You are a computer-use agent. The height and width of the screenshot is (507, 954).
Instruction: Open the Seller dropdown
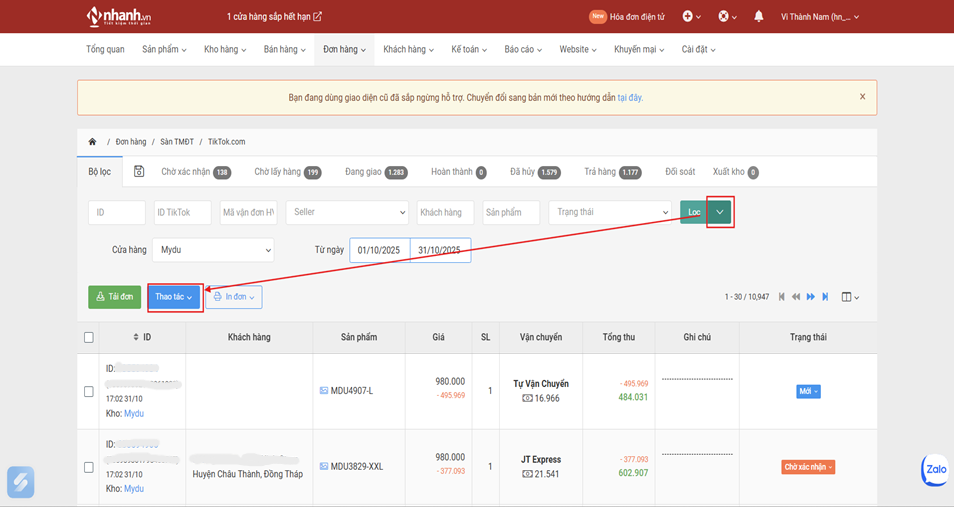point(347,212)
